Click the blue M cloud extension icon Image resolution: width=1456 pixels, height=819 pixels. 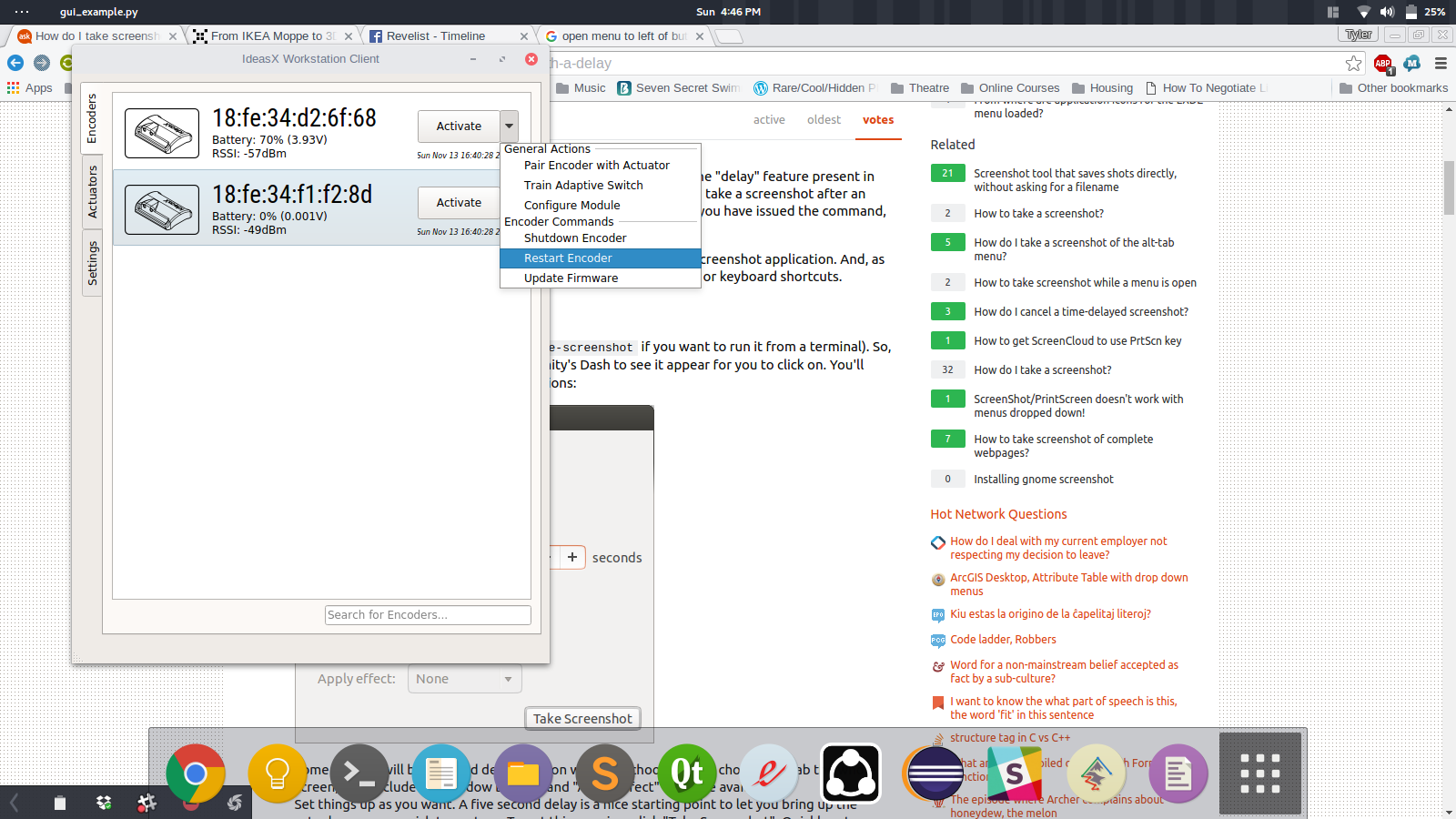[1411, 63]
